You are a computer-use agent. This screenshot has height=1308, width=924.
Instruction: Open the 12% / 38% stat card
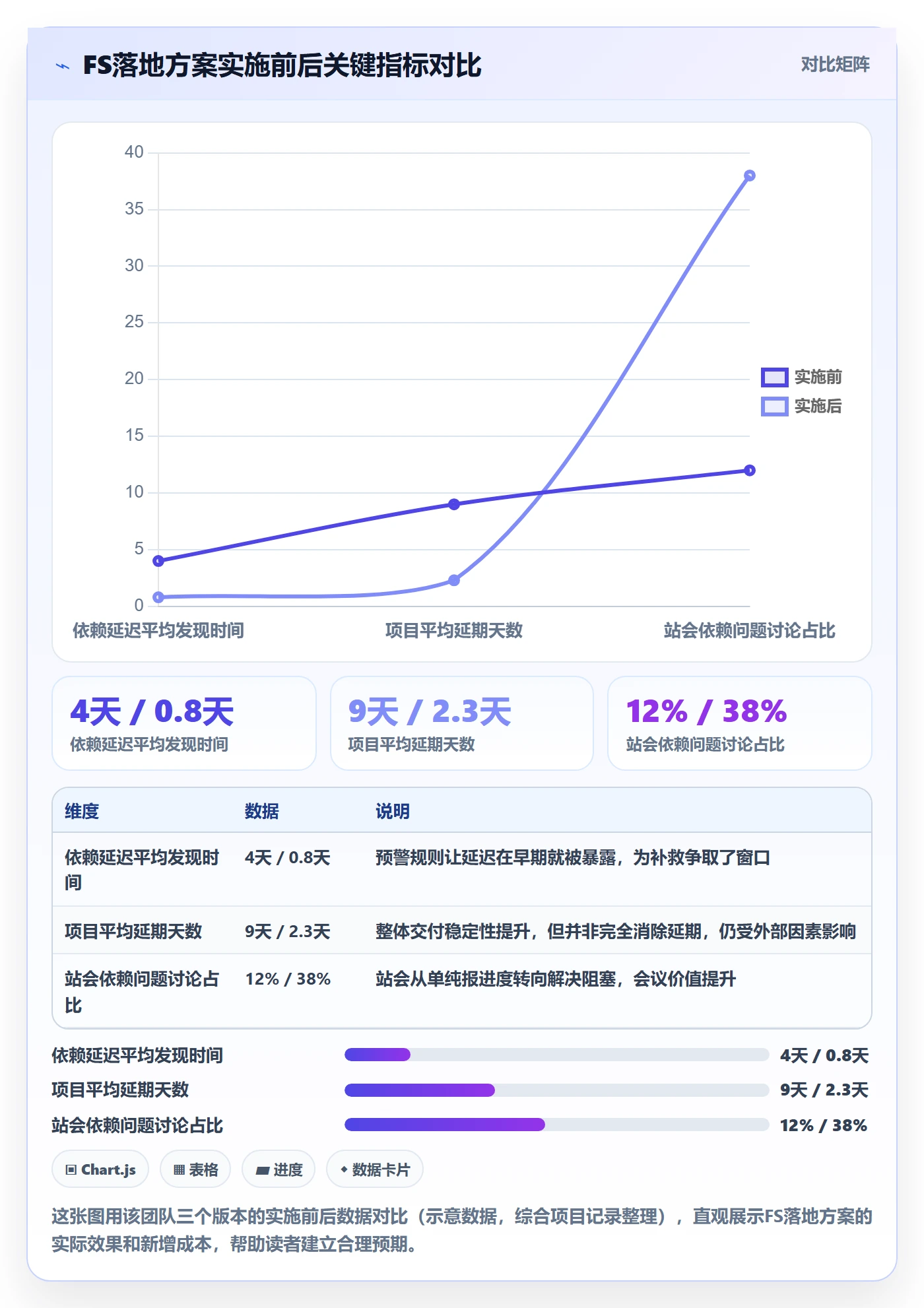tap(740, 723)
